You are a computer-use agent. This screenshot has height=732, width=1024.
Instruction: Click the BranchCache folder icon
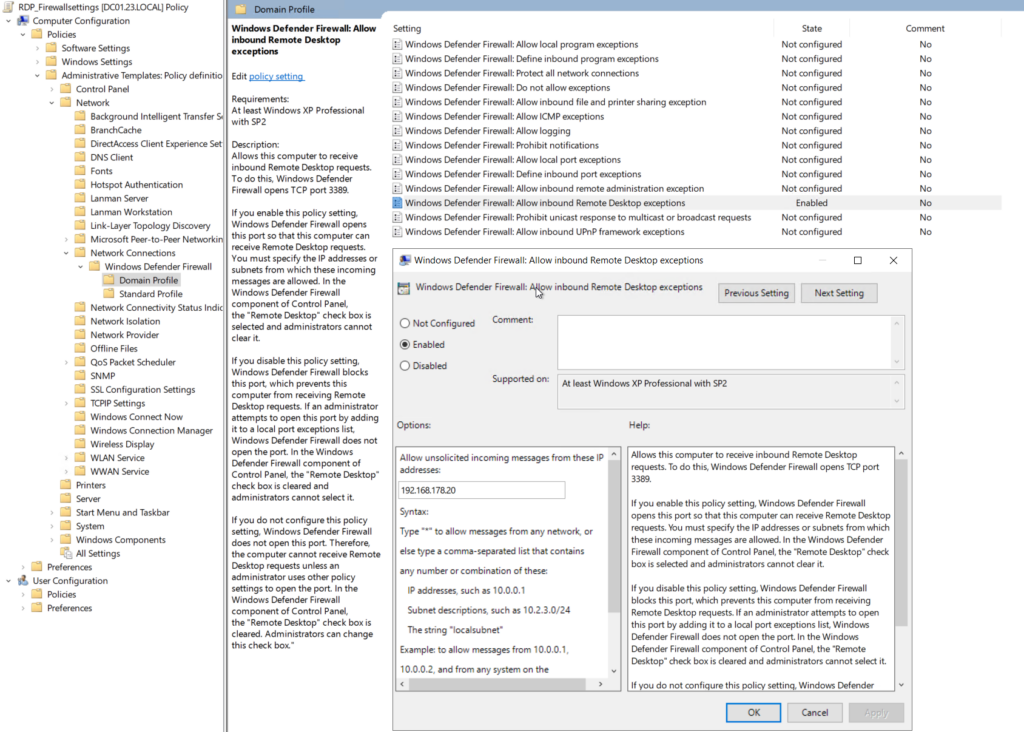tap(80, 130)
